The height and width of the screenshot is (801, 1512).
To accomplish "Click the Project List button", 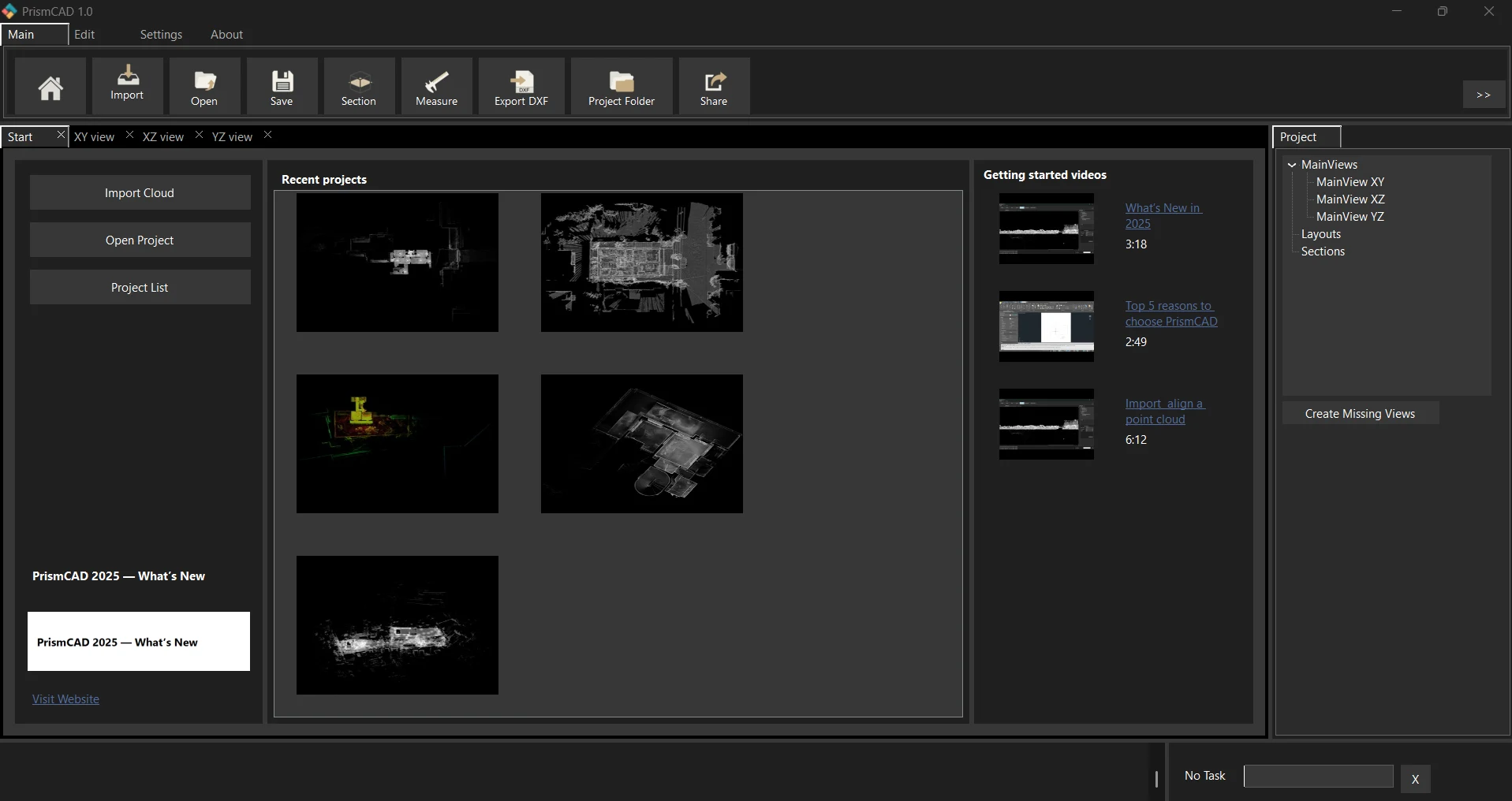I will coord(140,288).
